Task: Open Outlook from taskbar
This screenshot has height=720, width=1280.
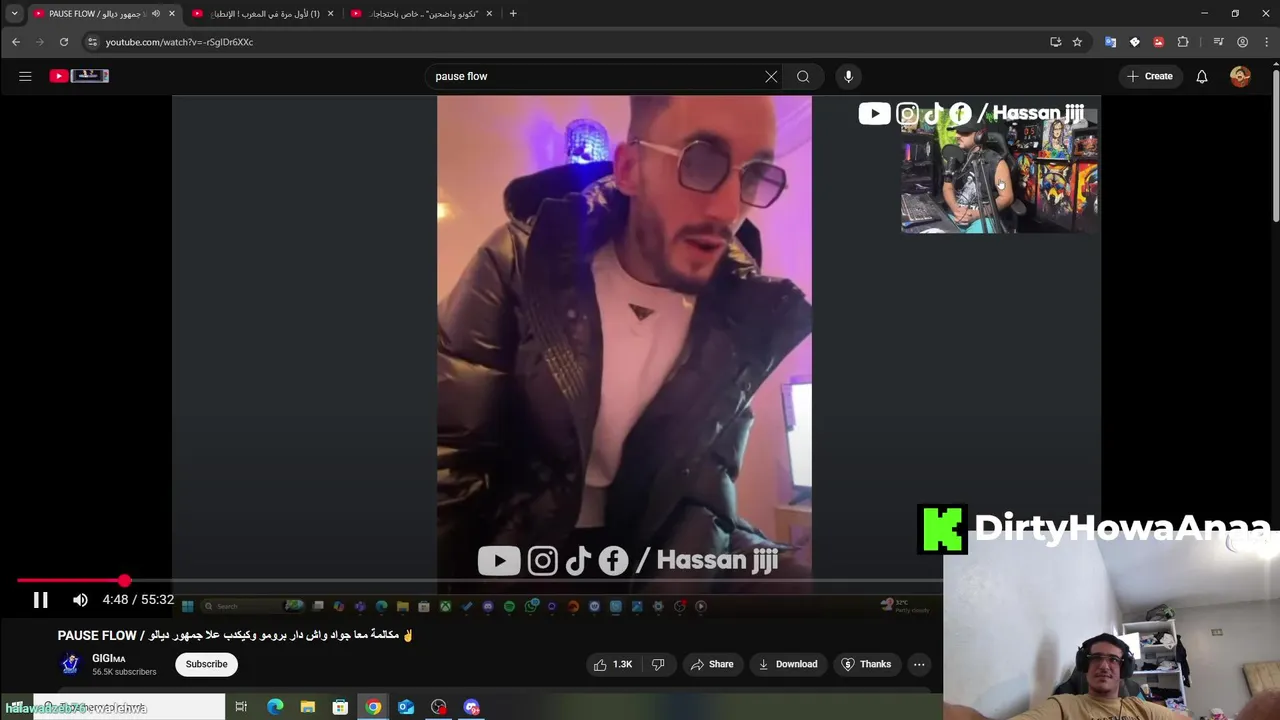Action: tap(406, 707)
